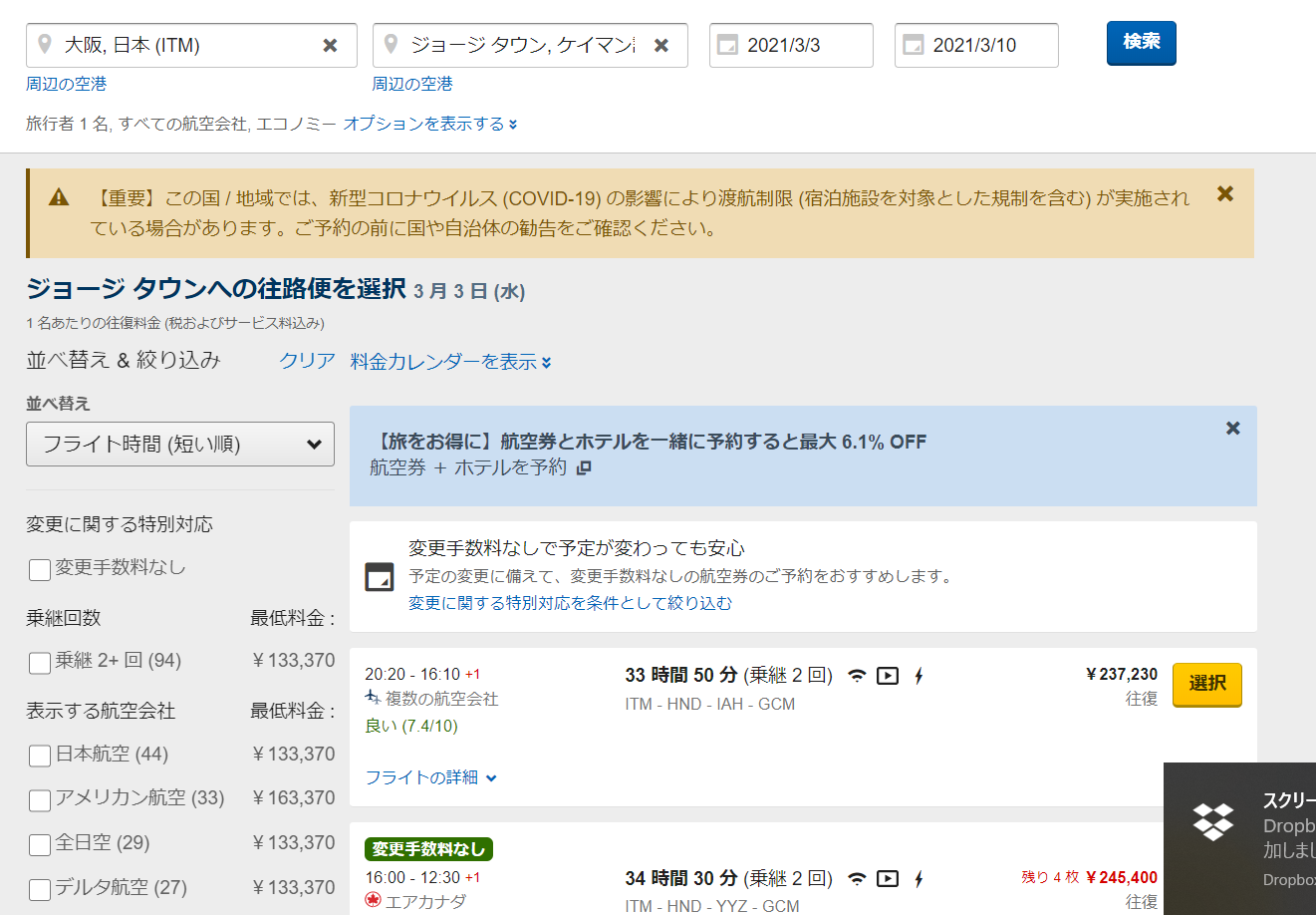1316x915 pixels.
Task: Click the location pin icon in the Osaka field
Action: pos(43,45)
